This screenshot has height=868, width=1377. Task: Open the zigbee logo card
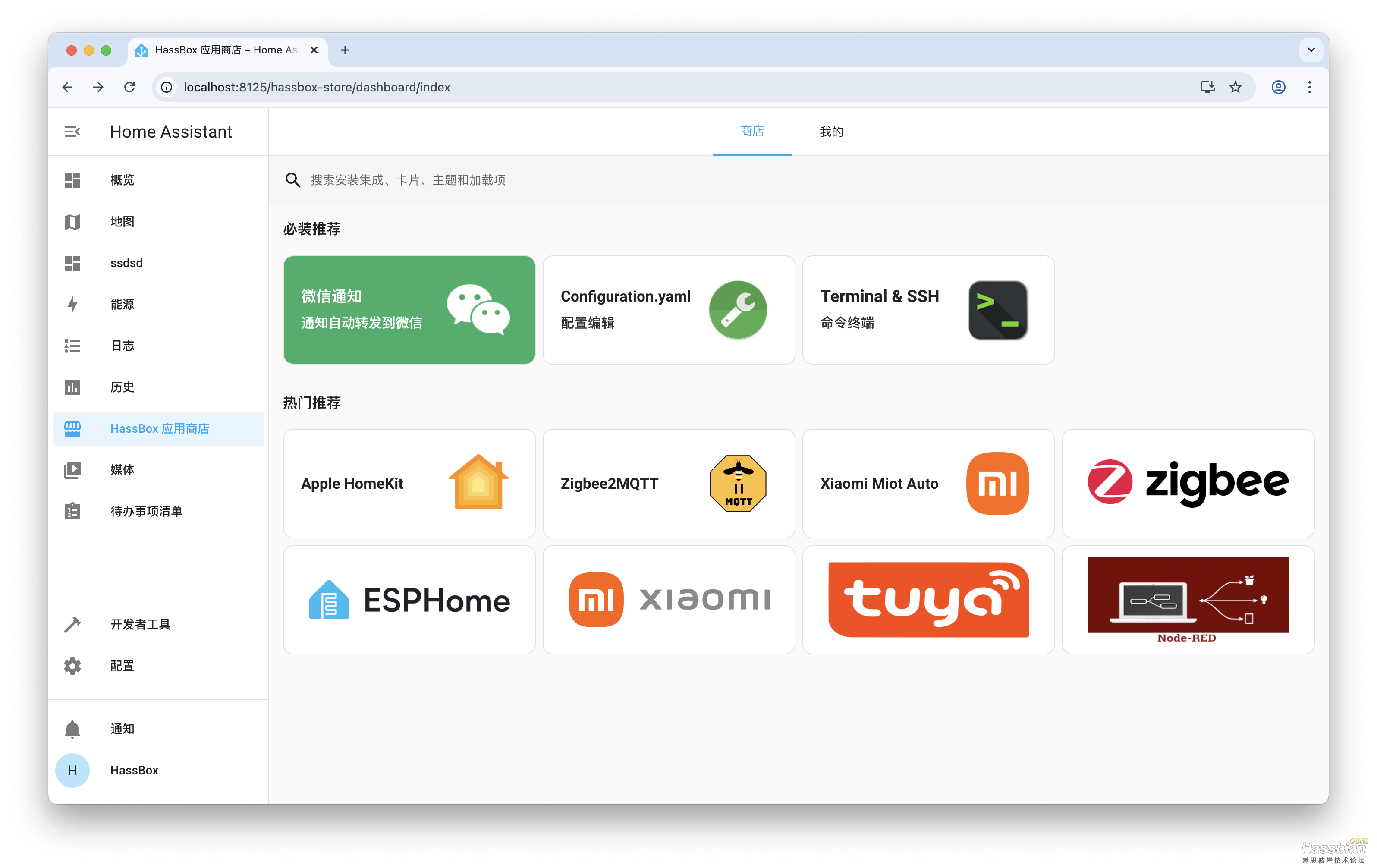click(x=1188, y=483)
